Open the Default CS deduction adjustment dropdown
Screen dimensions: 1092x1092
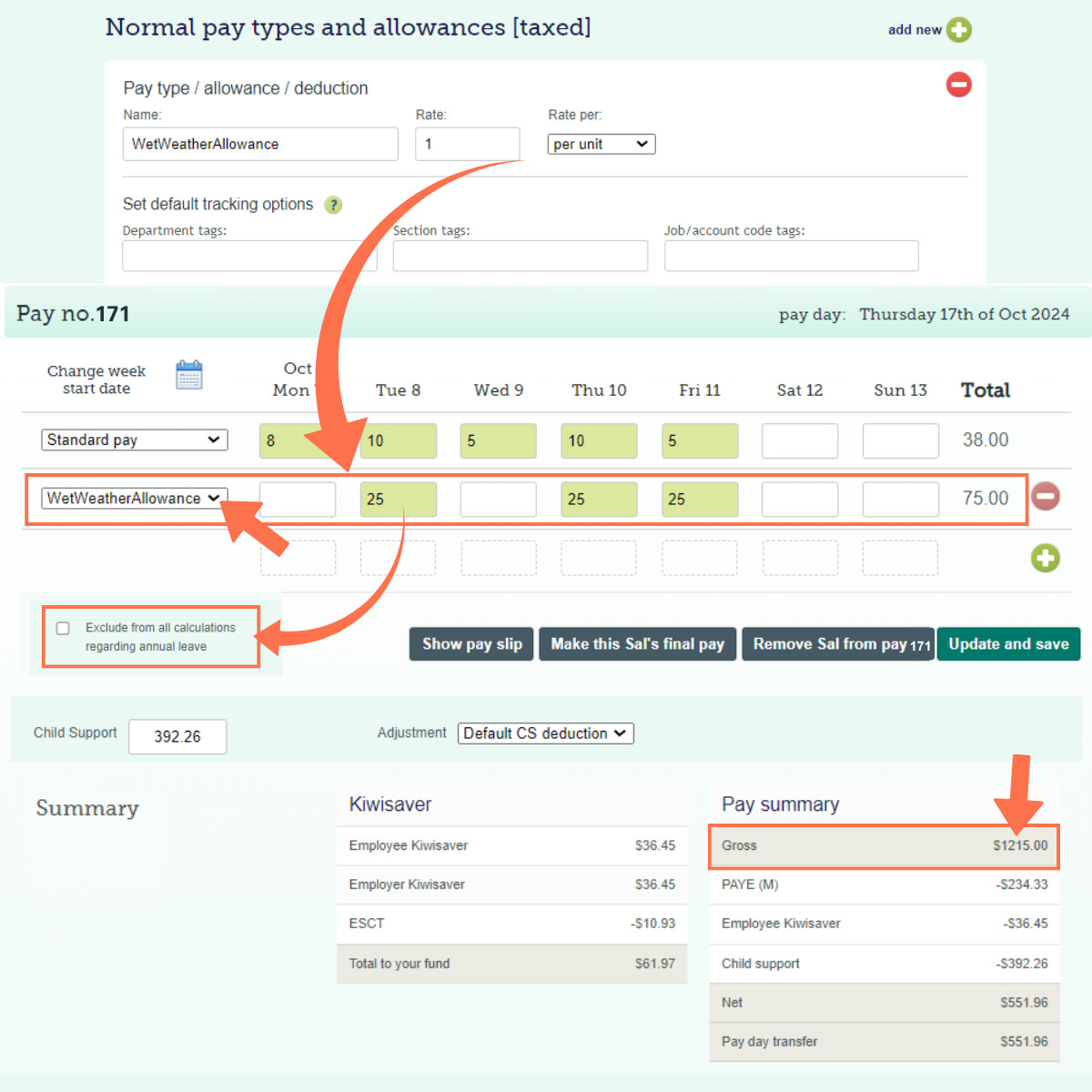coord(545,733)
